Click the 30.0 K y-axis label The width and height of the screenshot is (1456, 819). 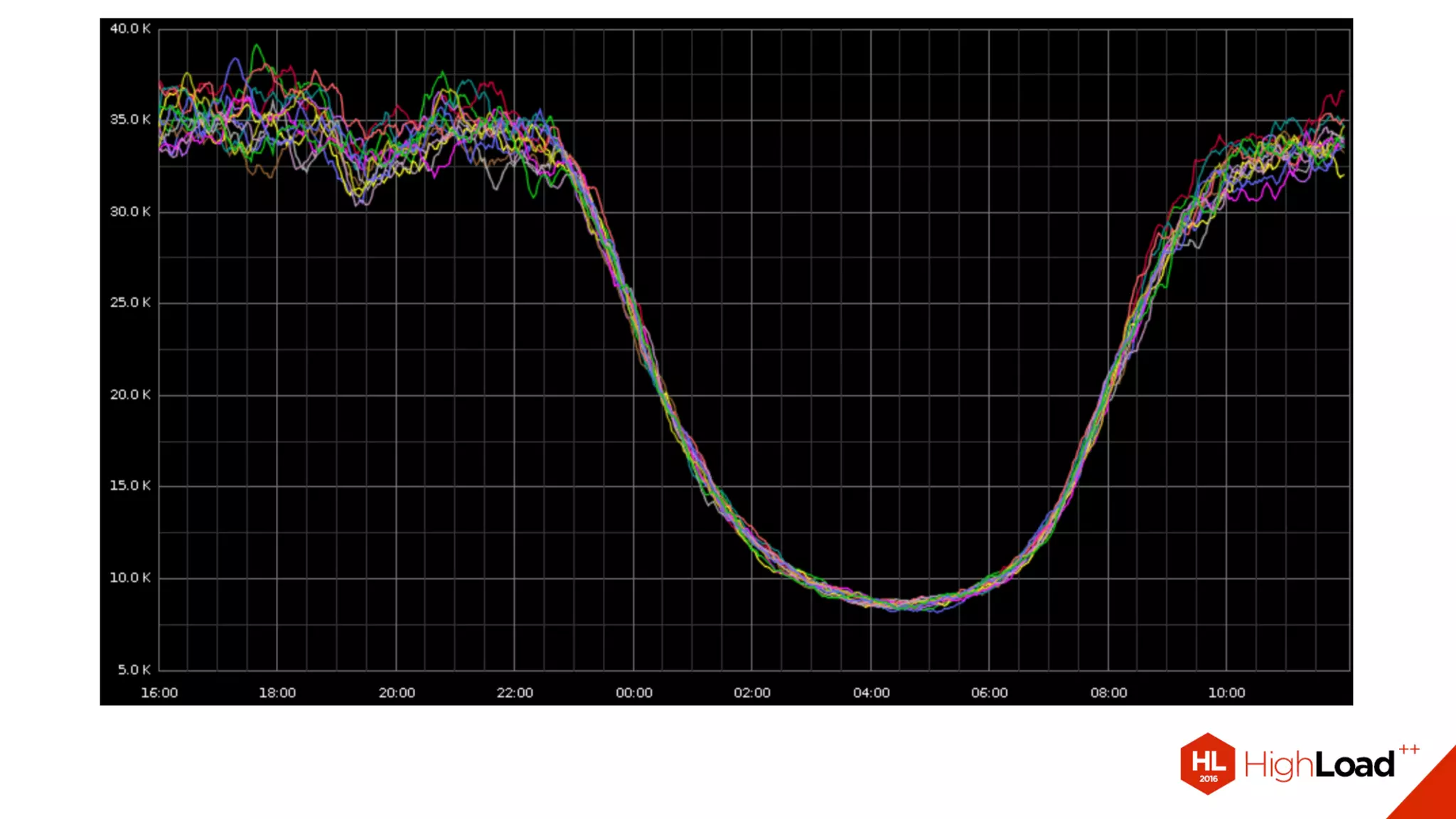coord(130,212)
